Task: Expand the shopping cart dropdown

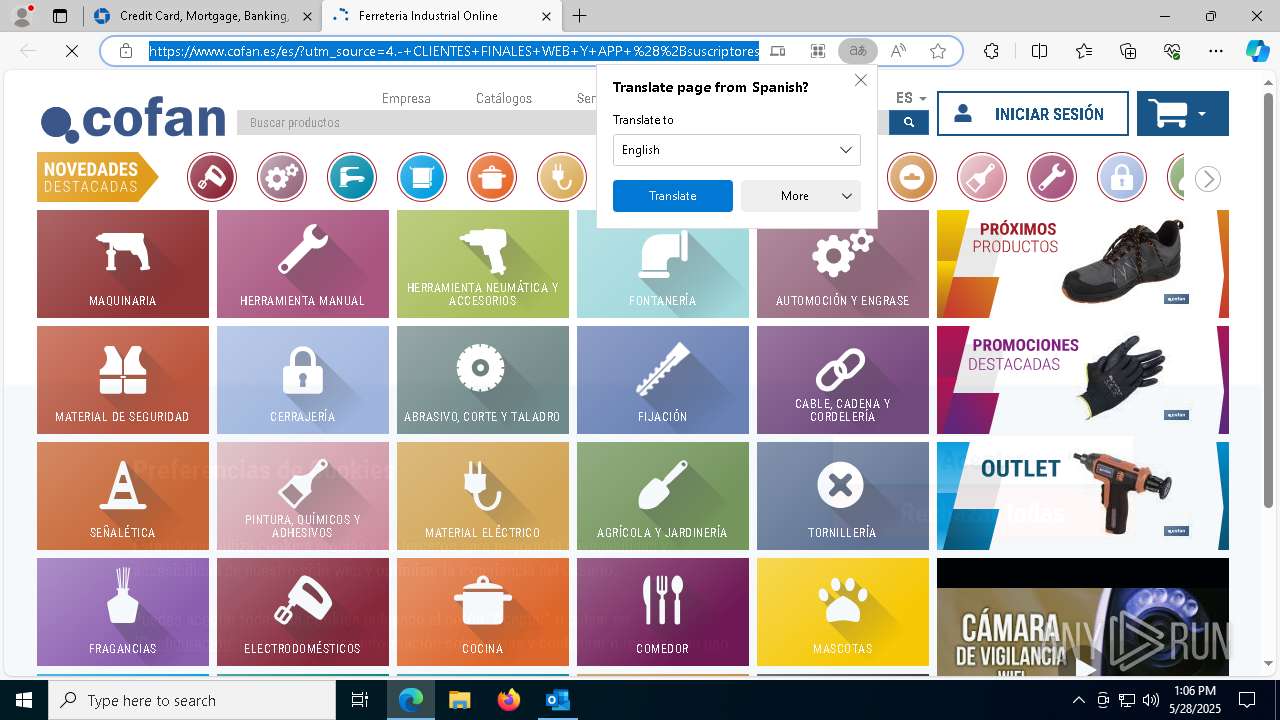Action: [x=1183, y=114]
